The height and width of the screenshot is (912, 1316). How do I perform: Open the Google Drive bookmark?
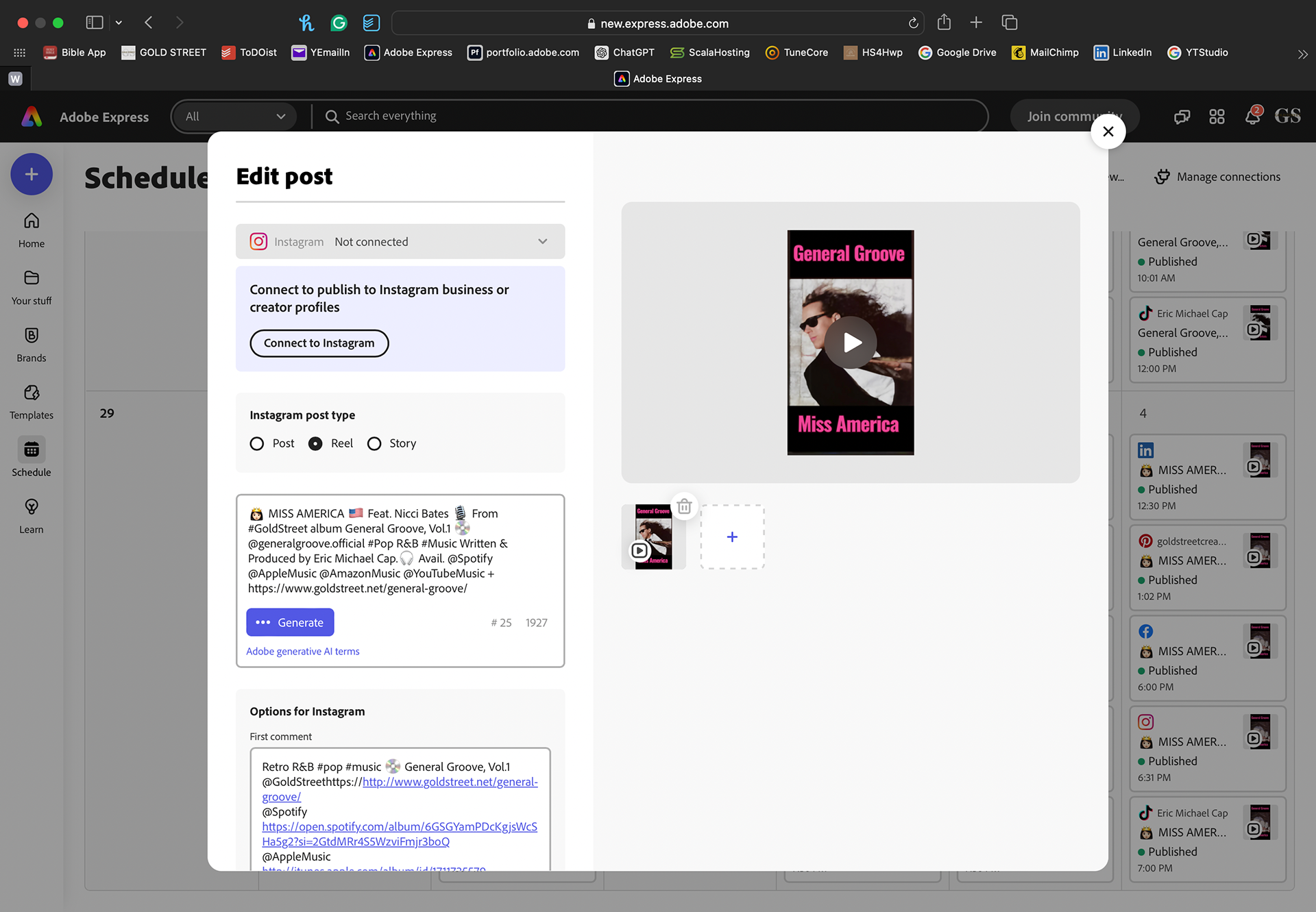coord(958,52)
